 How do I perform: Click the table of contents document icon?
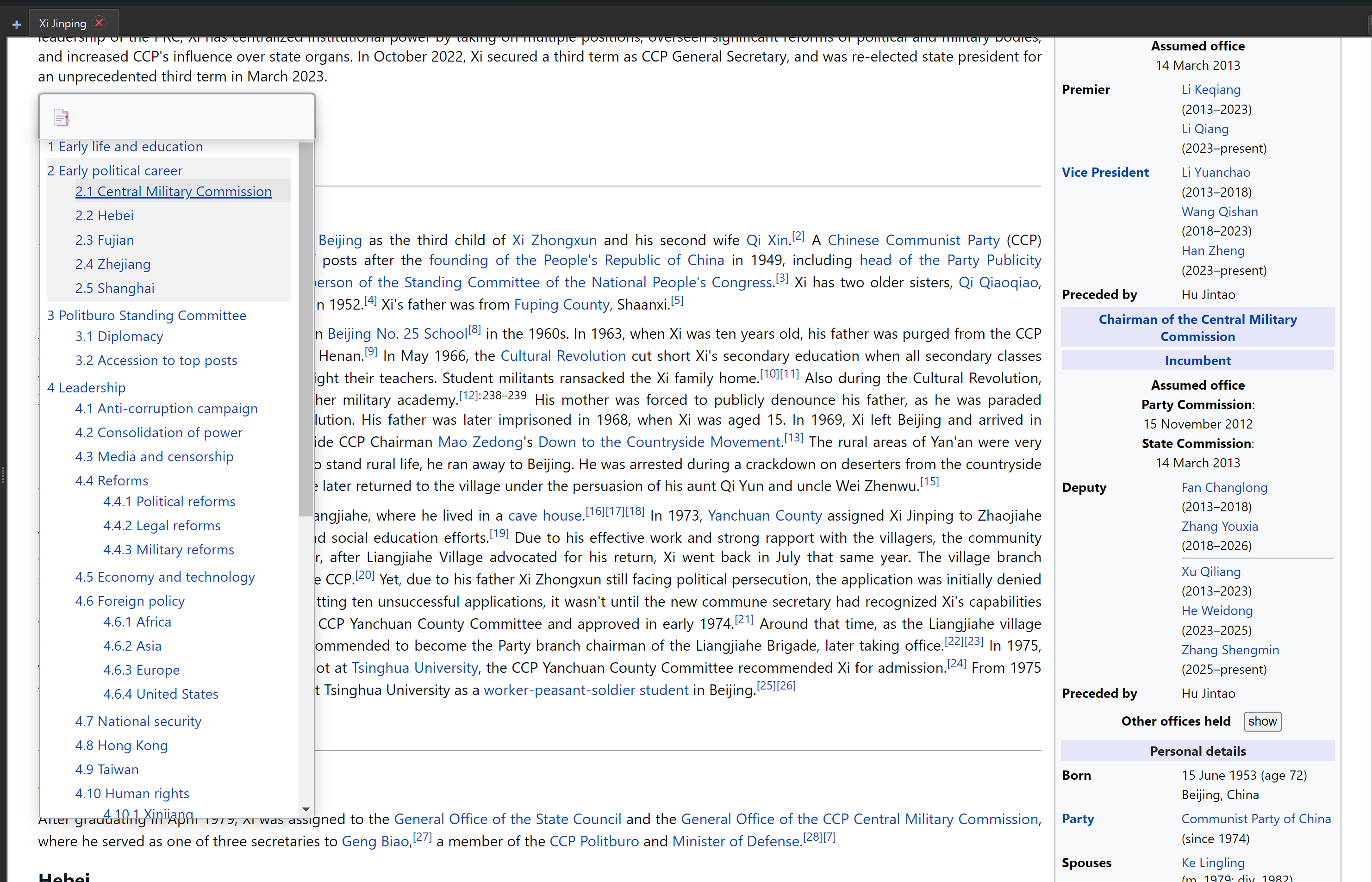pos(61,118)
